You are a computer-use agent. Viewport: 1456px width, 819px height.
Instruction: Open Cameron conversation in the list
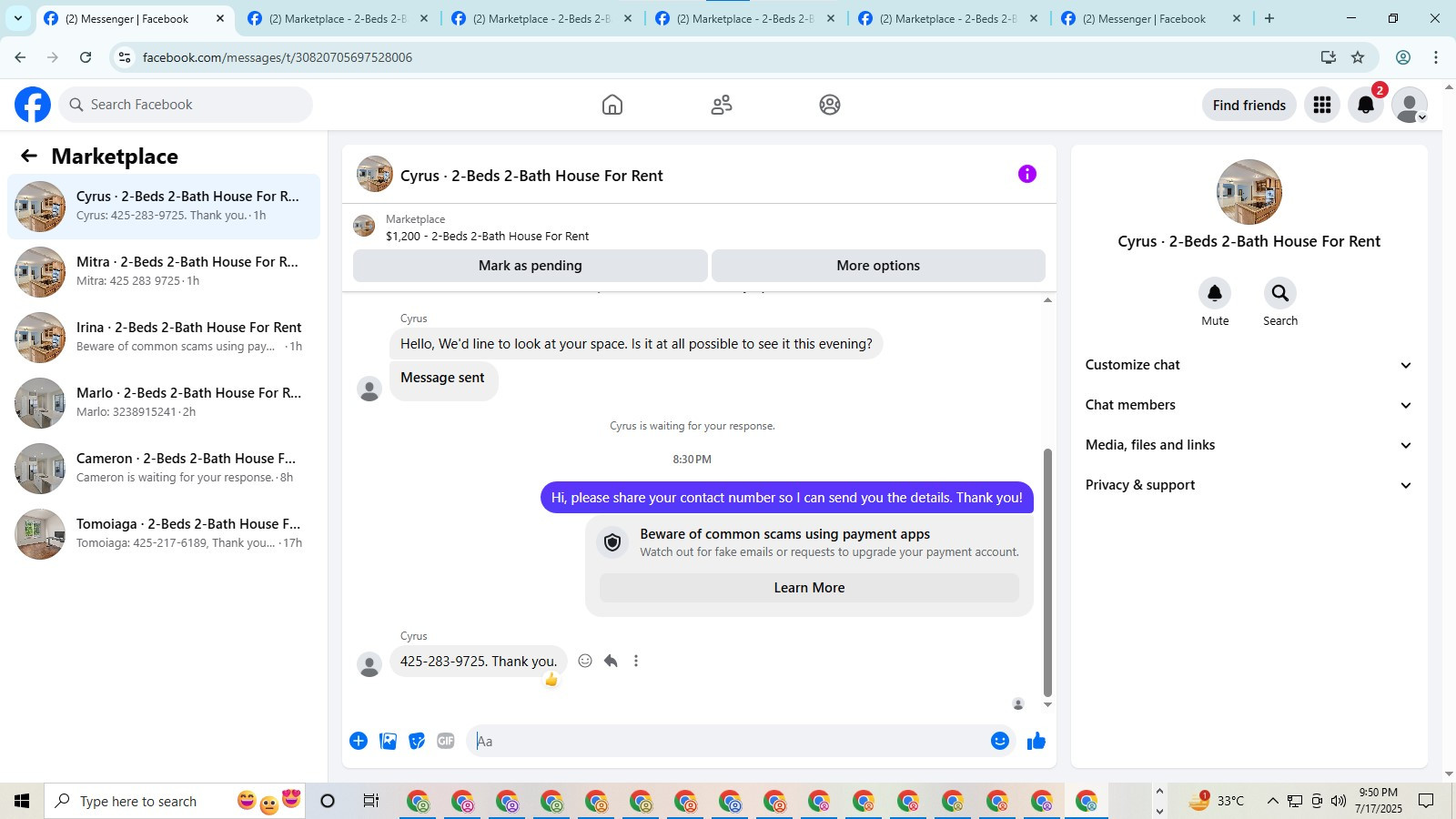tap(164, 469)
